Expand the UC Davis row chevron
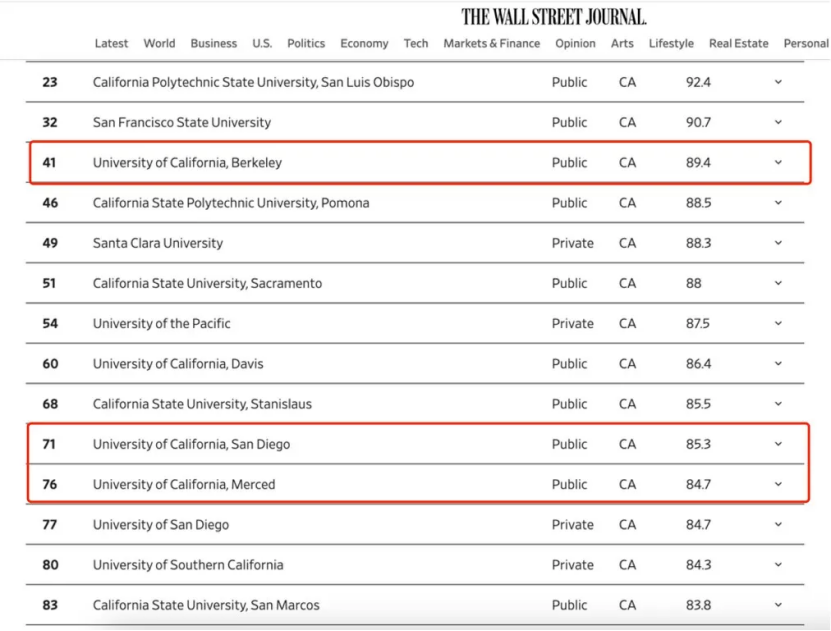 point(778,364)
